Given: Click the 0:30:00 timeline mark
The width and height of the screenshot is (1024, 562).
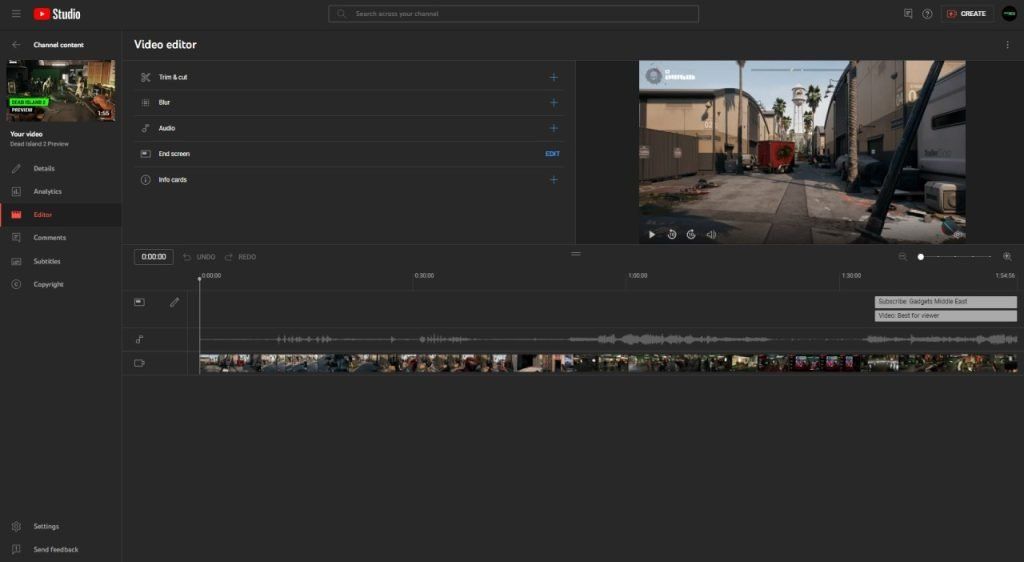Looking at the screenshot, I should pos(424,275).
